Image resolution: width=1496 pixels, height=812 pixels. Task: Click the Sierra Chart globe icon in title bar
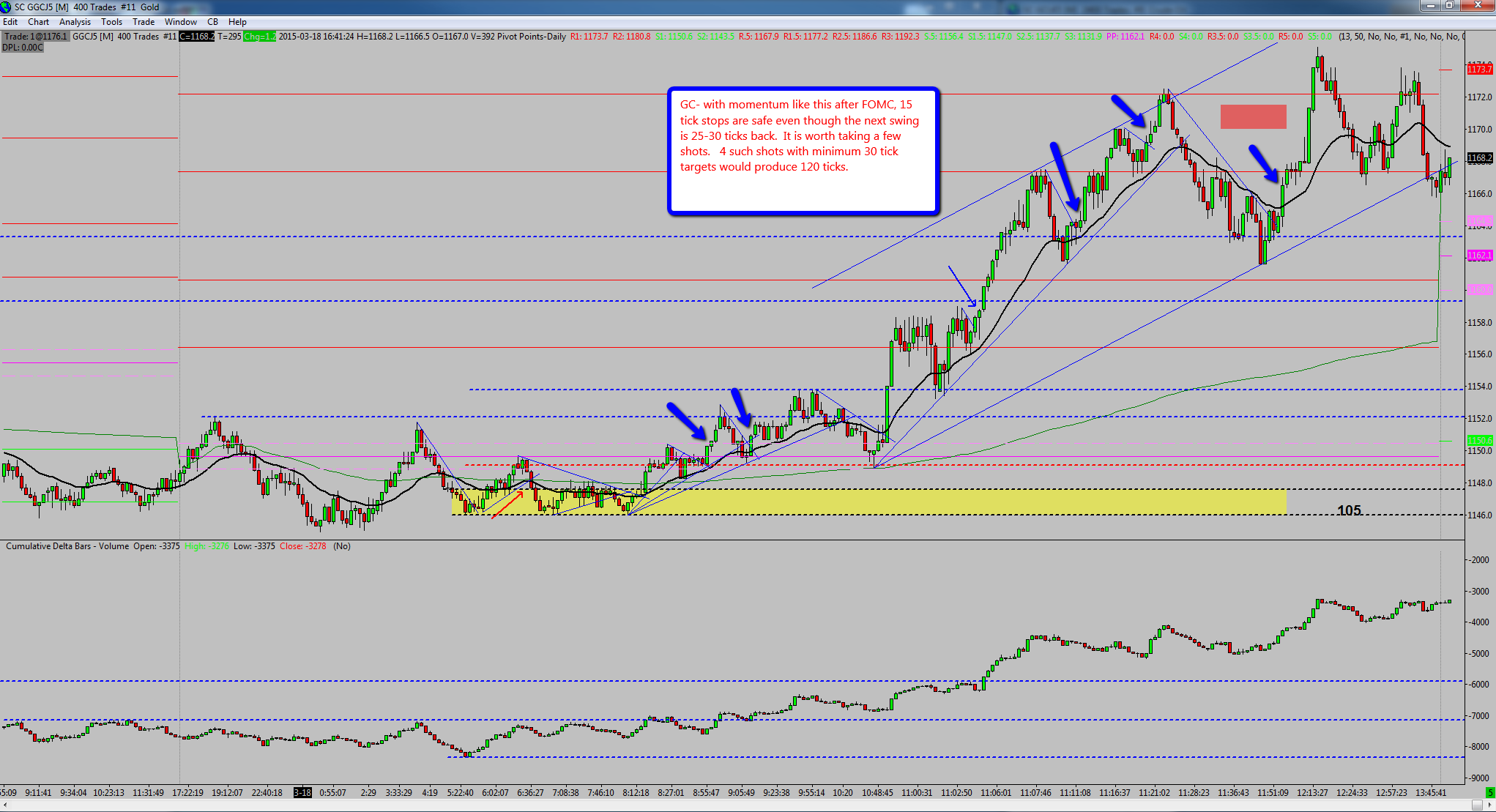(6, 7)
